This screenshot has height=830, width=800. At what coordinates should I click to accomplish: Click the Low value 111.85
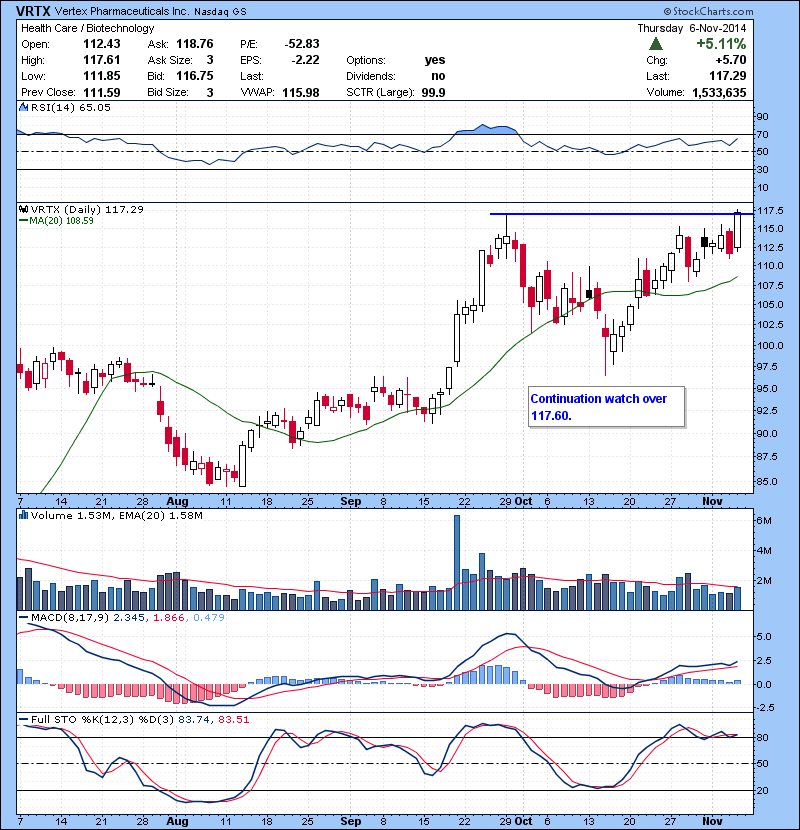102,76
